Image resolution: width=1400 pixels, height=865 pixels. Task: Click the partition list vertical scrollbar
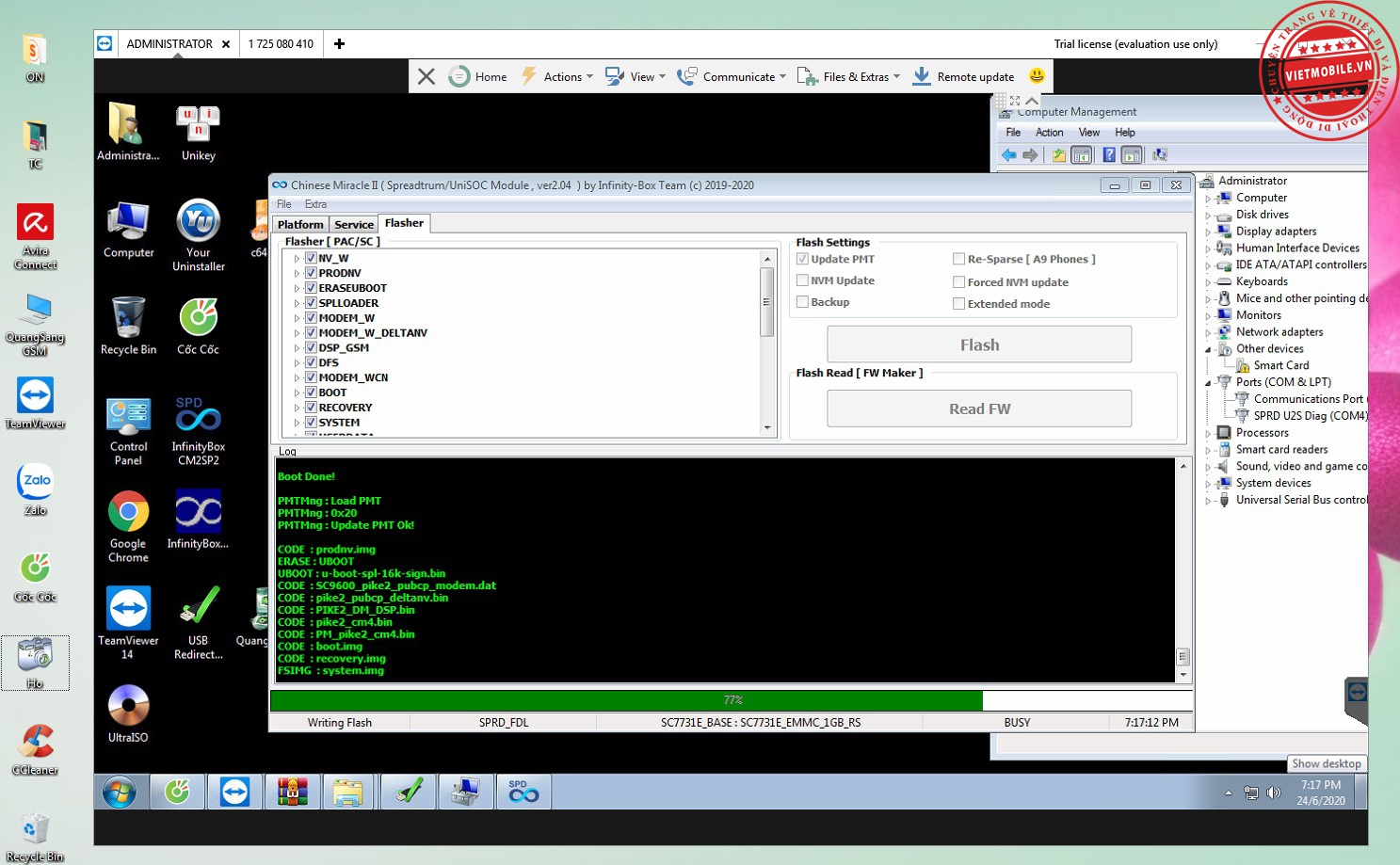pyautogui.click(x=767, y=342)
